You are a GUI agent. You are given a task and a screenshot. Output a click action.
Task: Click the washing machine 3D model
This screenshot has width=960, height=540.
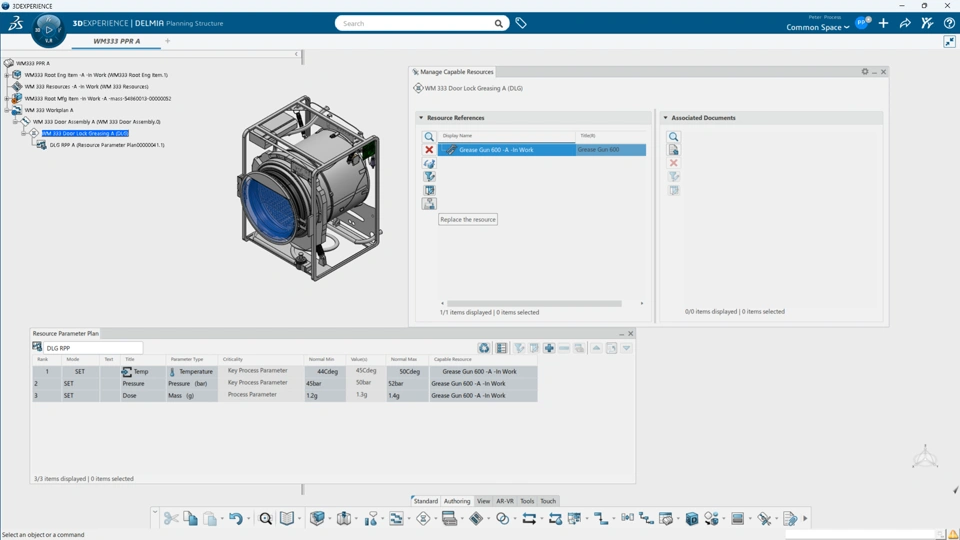[309, 189]
